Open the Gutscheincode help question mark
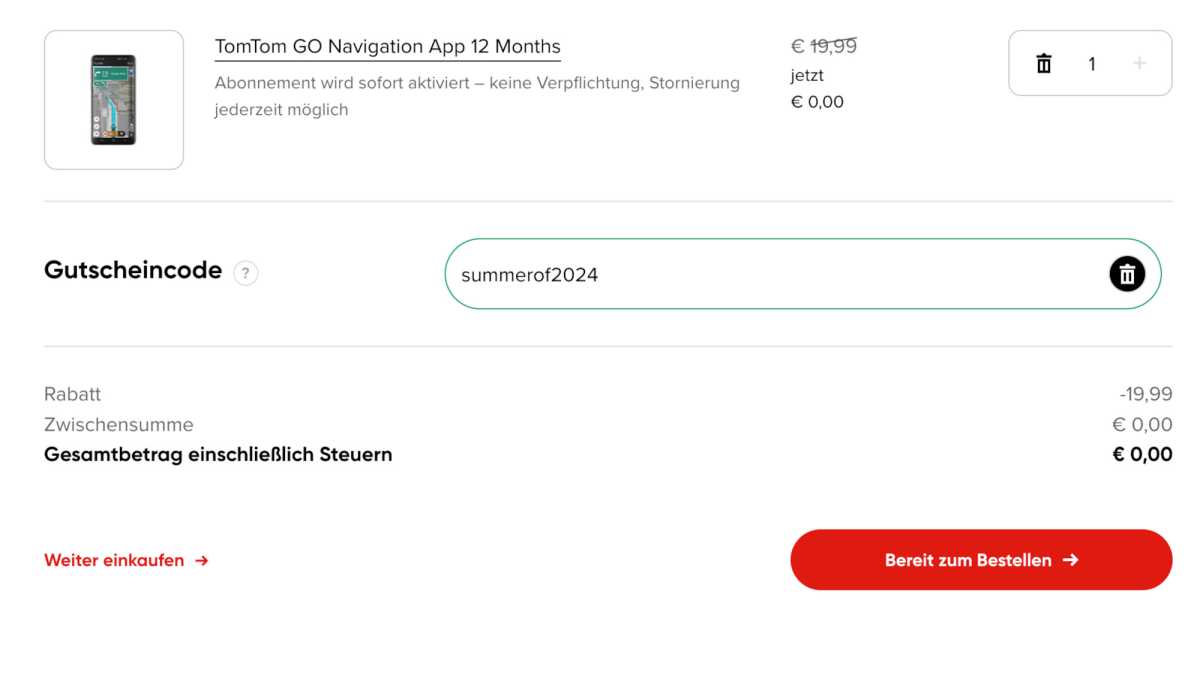Viewport: 1200px width, 675px height. click(x=245, y=273)
